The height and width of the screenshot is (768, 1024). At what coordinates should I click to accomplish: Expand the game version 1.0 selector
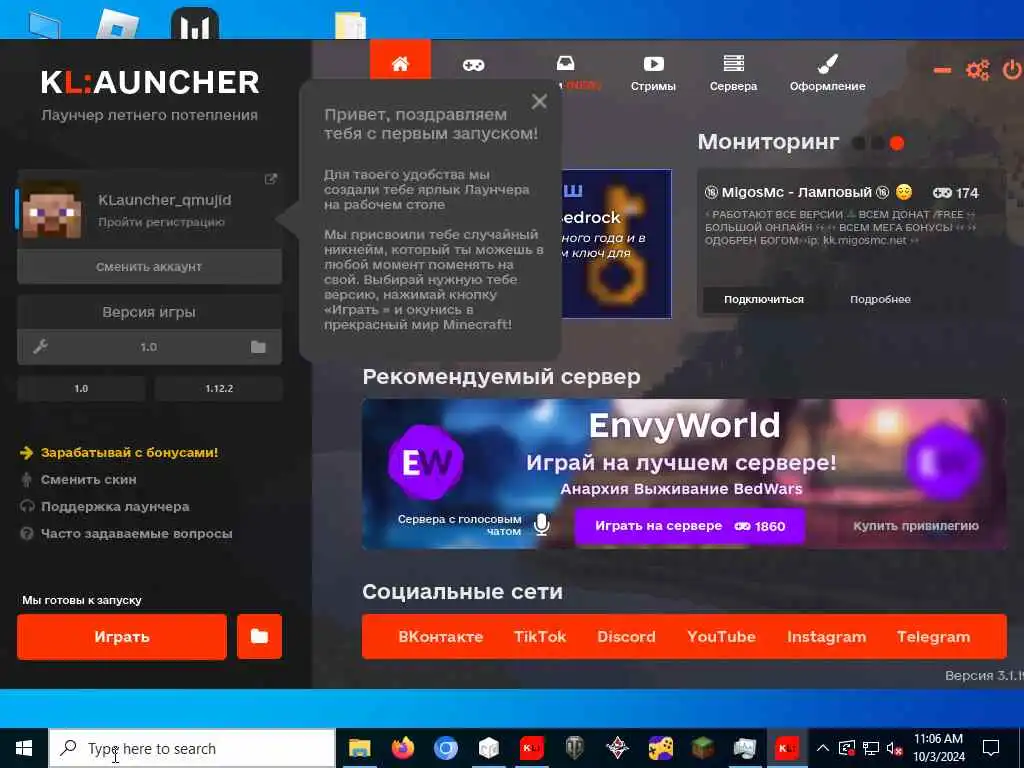[x=149, y=347]
